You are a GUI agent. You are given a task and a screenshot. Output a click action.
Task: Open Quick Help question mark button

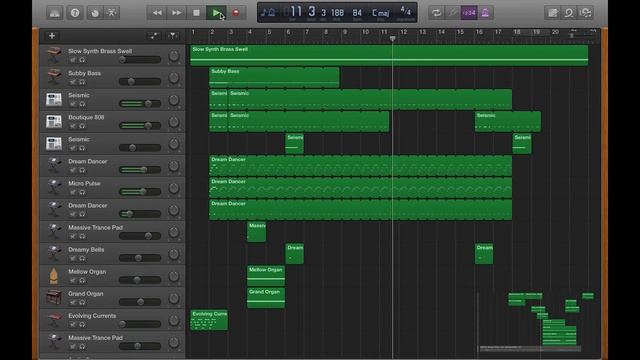click(x=75, y=13)
